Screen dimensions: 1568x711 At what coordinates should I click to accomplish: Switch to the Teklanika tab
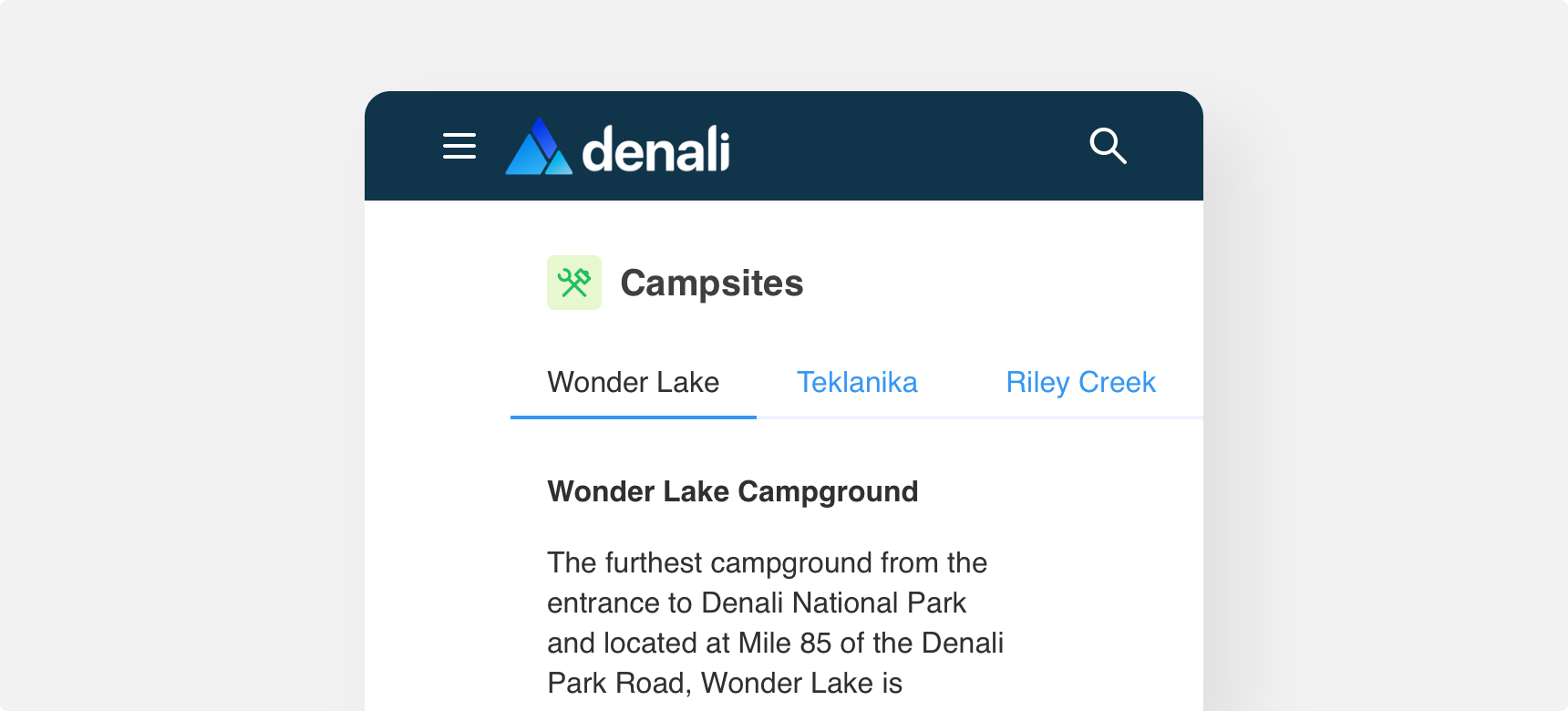(x=857, y=382)
